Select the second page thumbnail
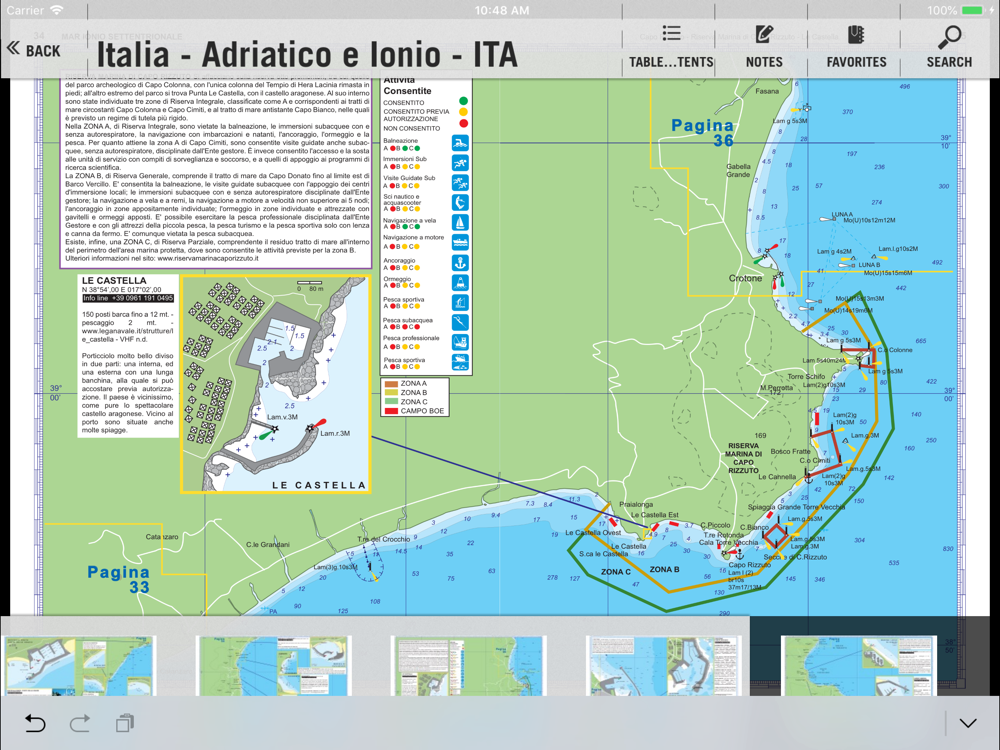Screen dimensions: 1000x750 click(274, 666)
